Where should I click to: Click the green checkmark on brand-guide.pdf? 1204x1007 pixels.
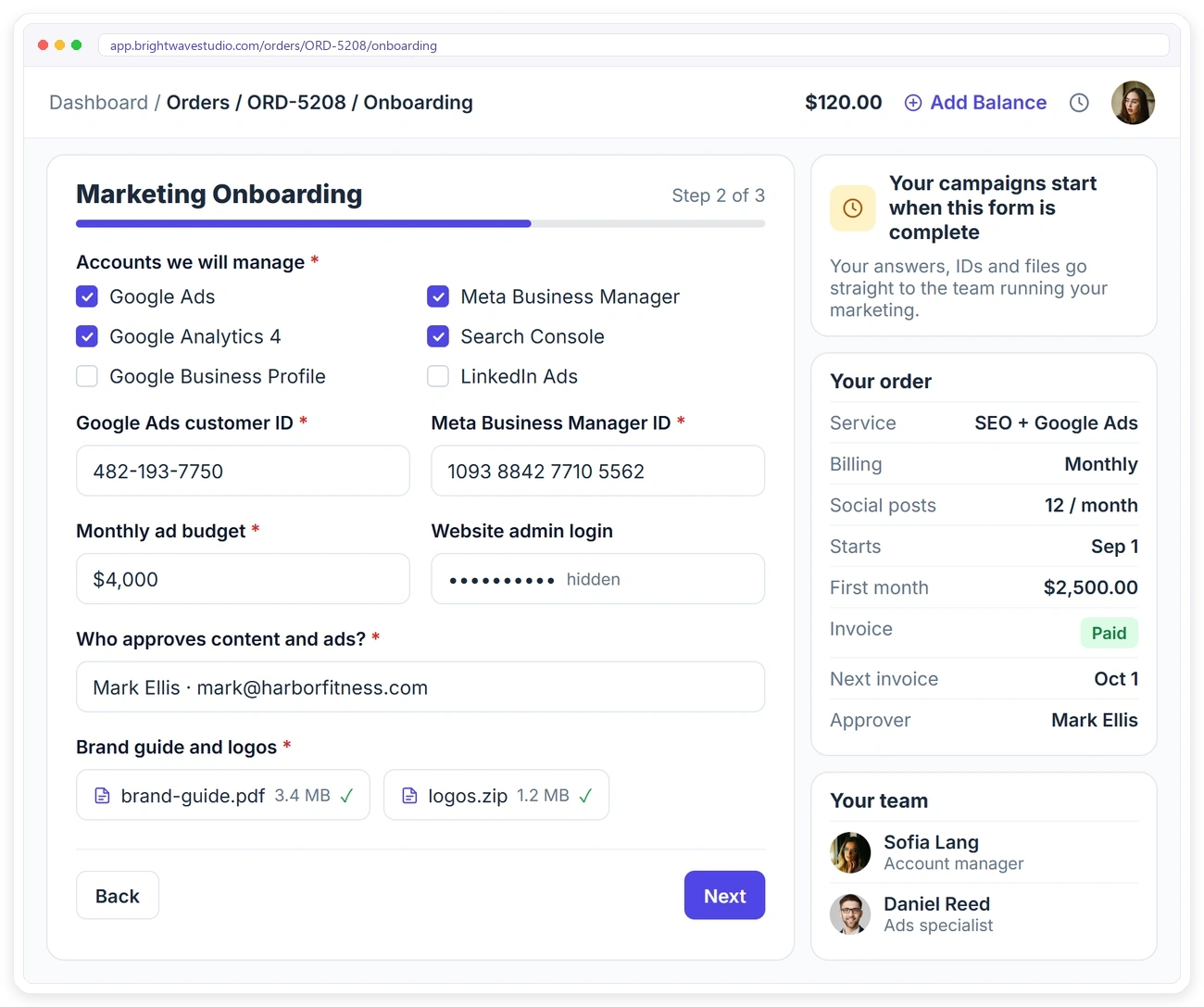click(346, 796)
